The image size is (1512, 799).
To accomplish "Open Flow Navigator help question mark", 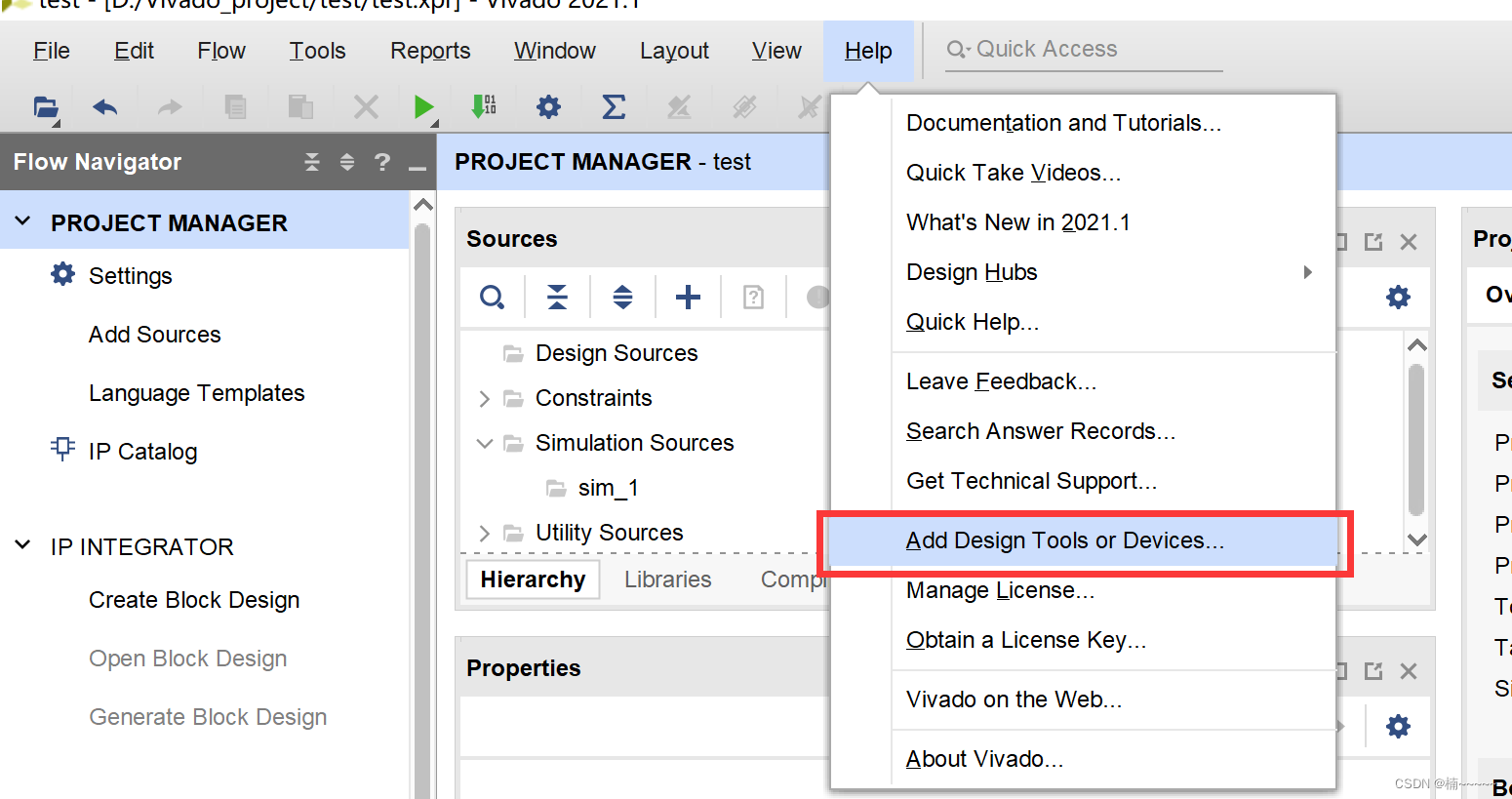I will click(x=382, y=162).
